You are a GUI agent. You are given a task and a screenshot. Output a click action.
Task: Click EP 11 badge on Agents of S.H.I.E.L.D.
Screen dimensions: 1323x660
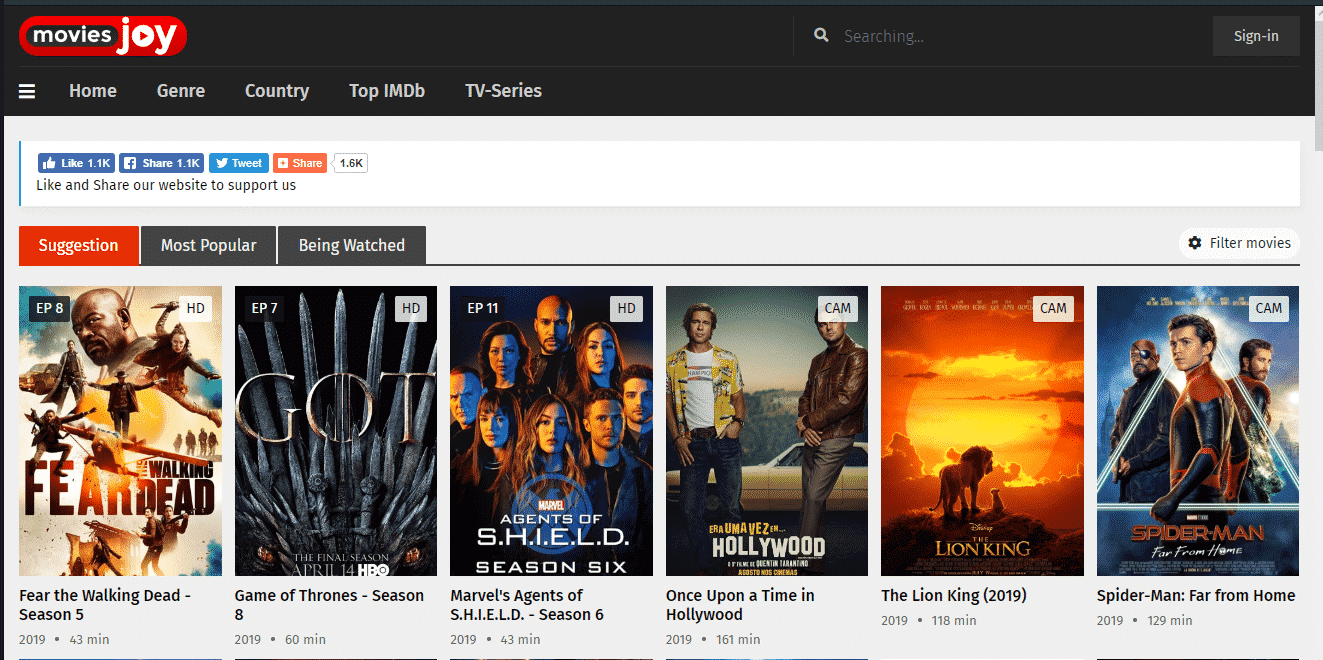coord(483,308)
